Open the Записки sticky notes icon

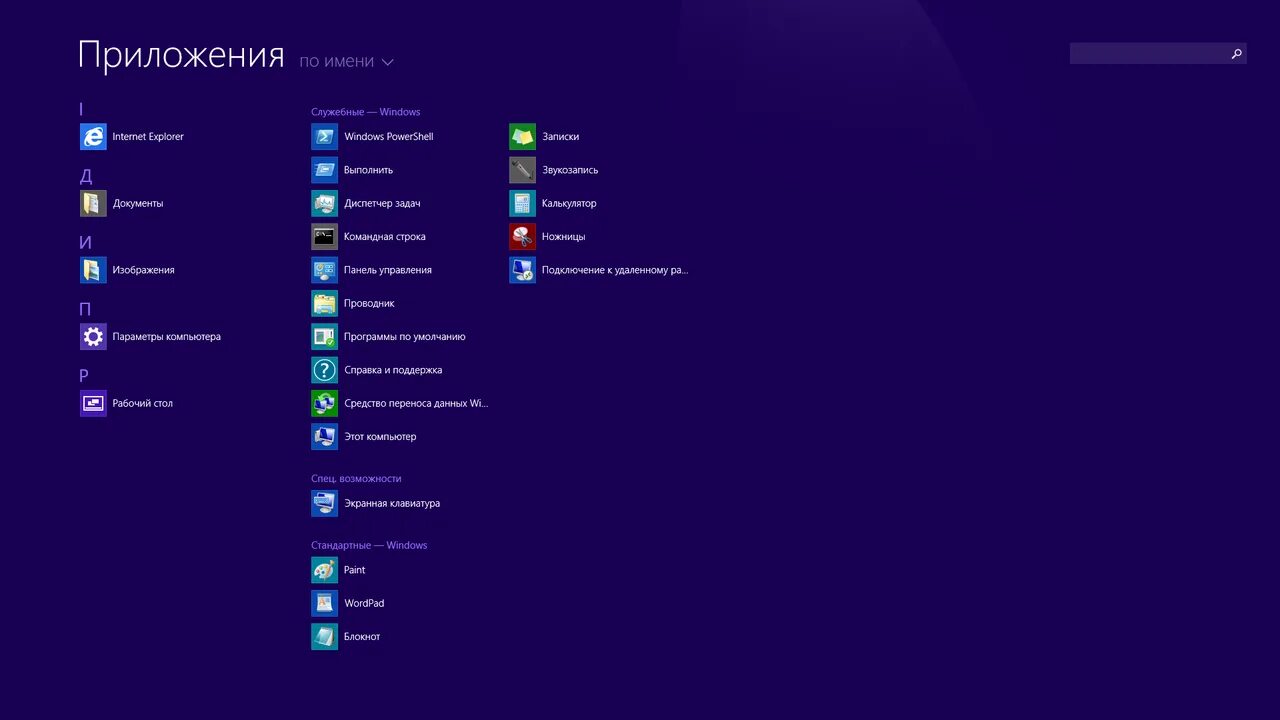click(522, 137)
